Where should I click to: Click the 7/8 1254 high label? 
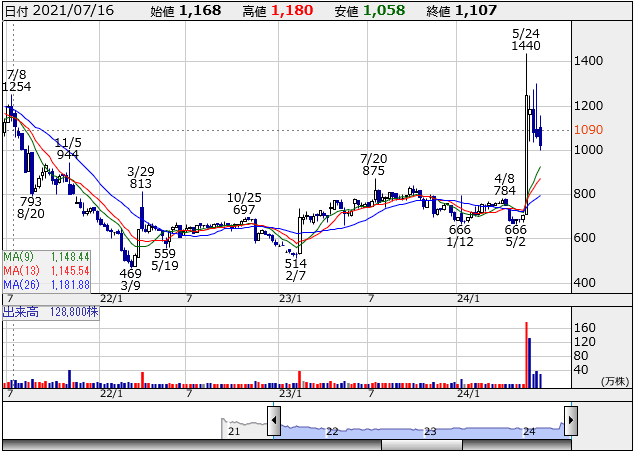17,82
